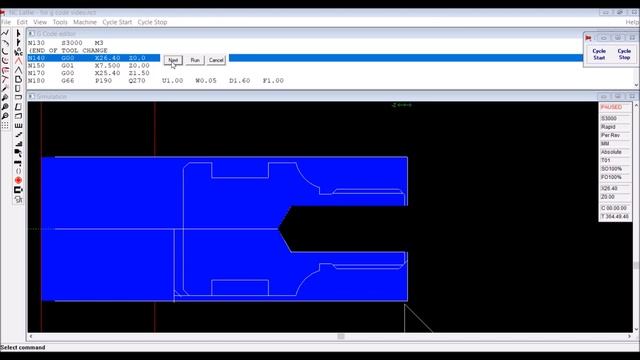Select line N150 G01 X7.500 Z0.00
The width and height of the screenshot is (640, 360).
pyautogui.click(x=89, y=65)
